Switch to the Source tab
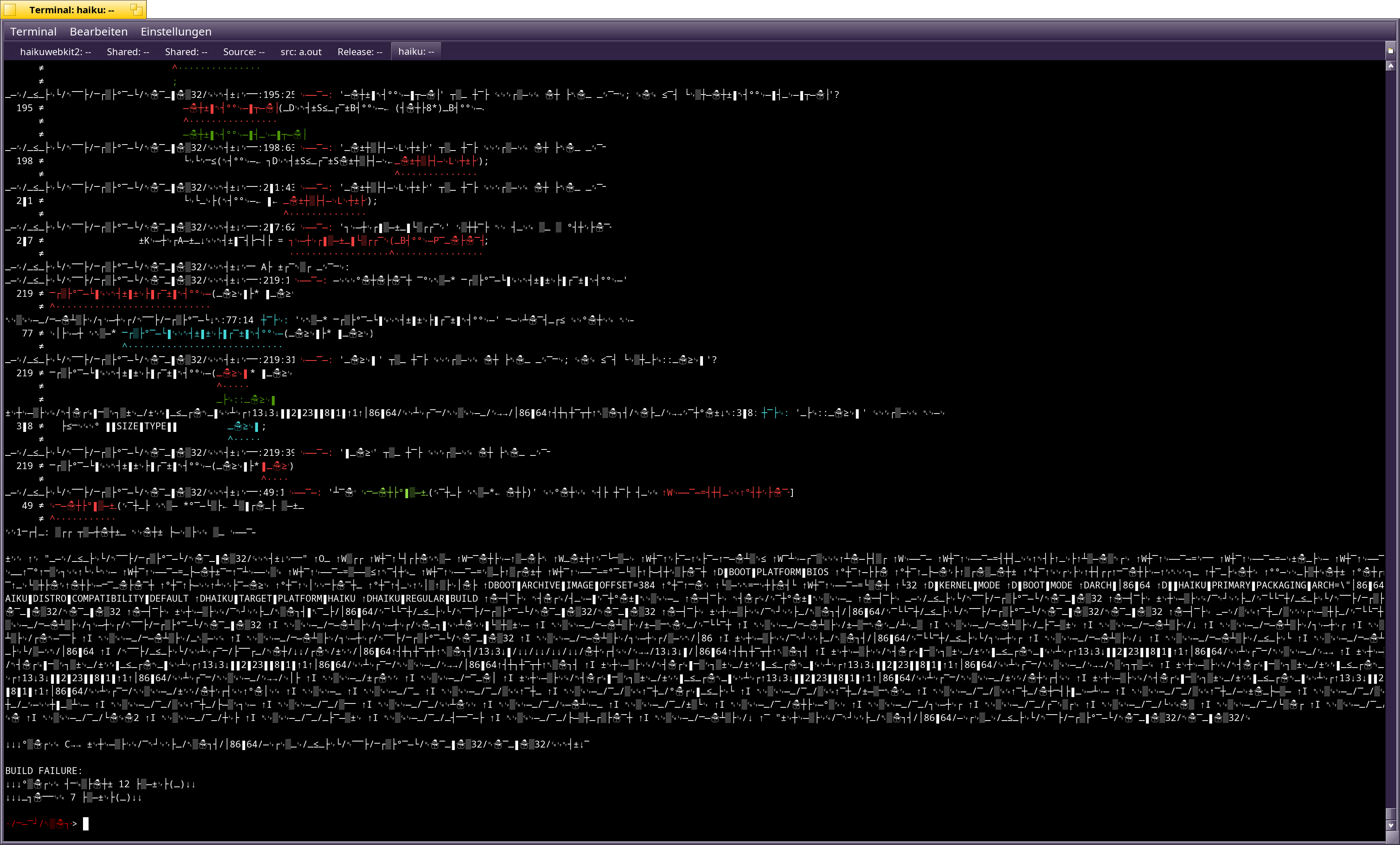The height and width of the screenshot is (845, 1400). [244, 52]
